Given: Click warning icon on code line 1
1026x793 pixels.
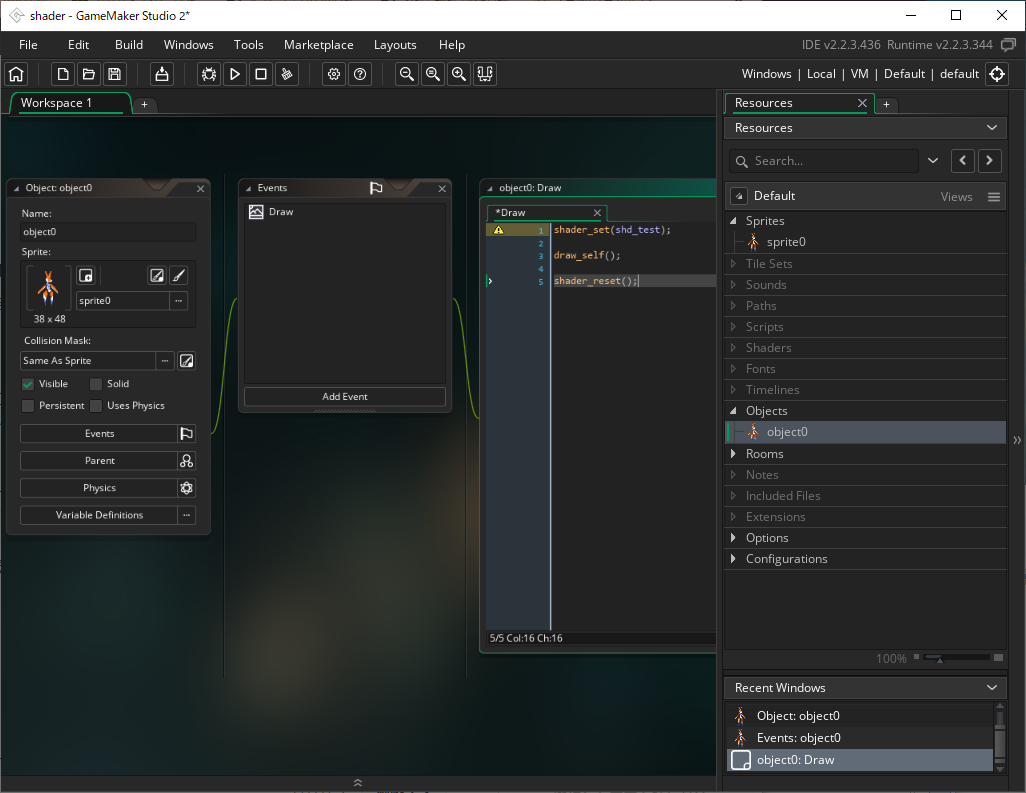Looking at the screenshot, I should coord(499,230).
